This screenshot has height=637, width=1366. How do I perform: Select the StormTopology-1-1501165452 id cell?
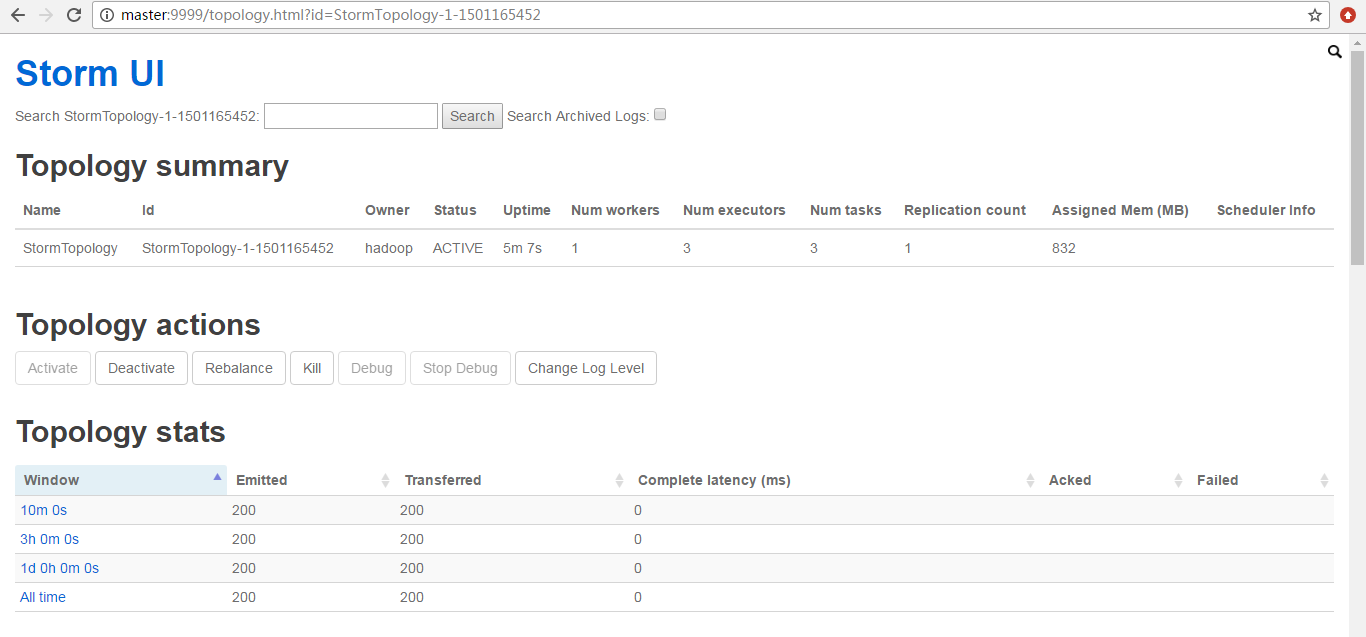238,248
